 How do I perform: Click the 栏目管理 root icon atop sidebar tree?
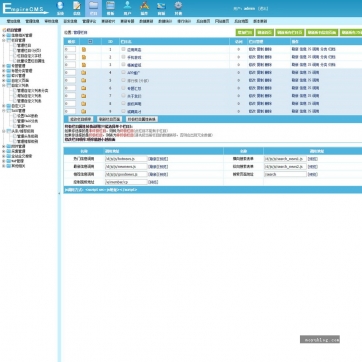point(4,30)
